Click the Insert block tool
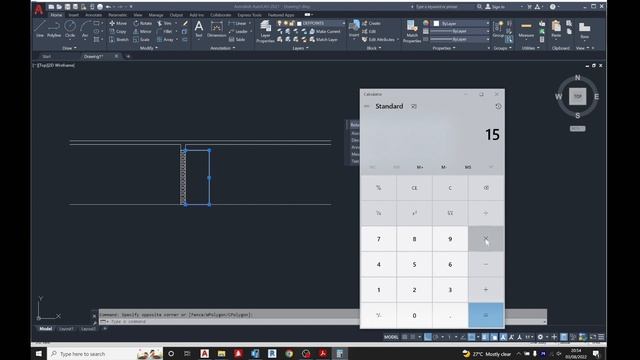 click(354, 29)
